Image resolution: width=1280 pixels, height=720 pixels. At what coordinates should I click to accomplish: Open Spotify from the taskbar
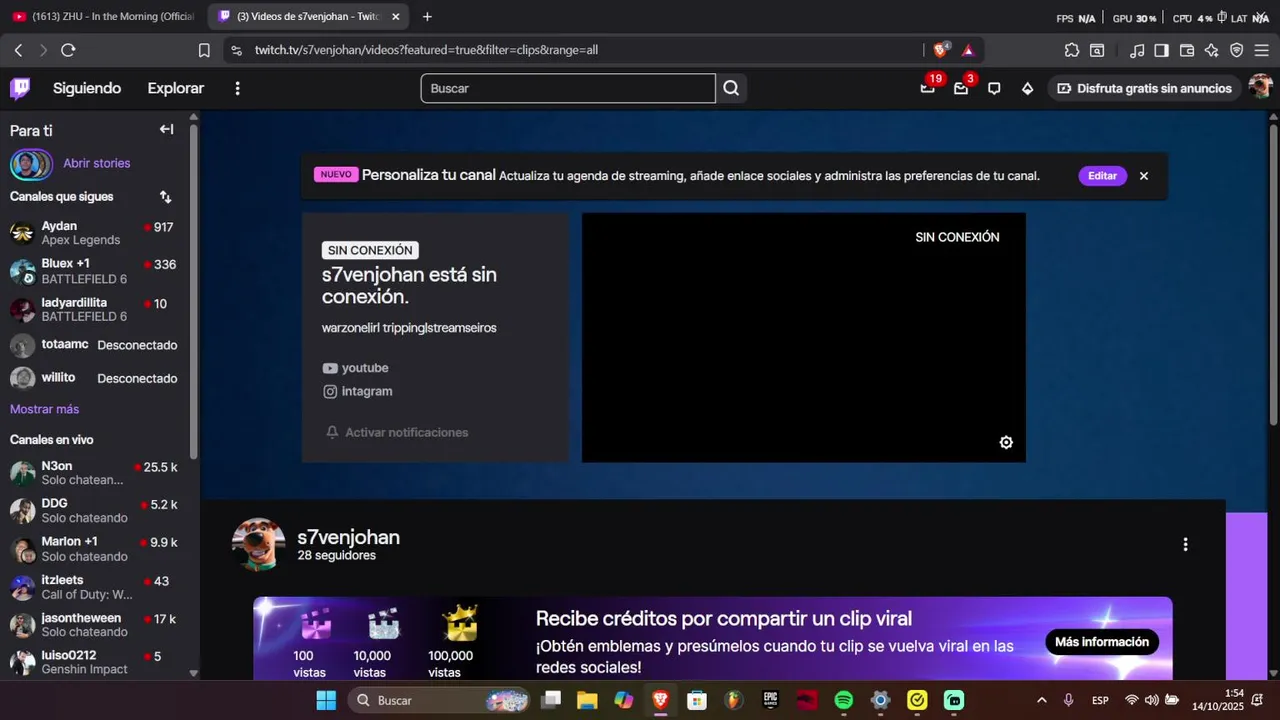click(x=844, y=700)
